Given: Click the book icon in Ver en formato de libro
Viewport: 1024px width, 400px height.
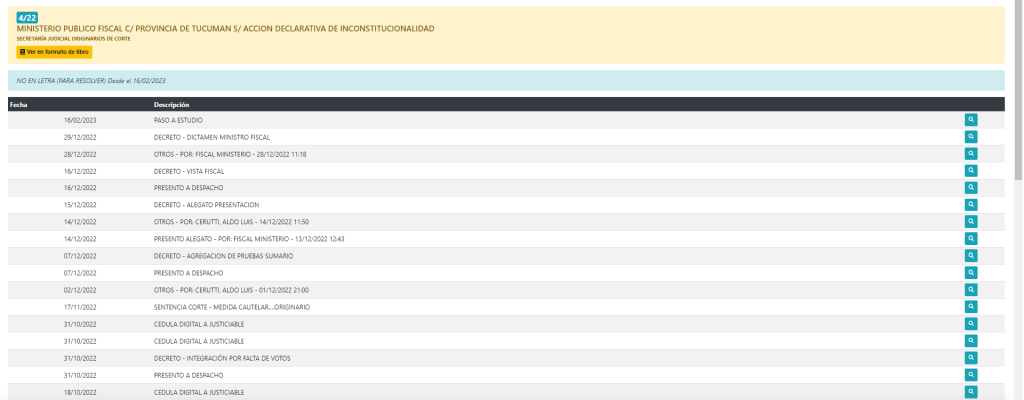Looking at the screenshot, I should click(23, 51).
